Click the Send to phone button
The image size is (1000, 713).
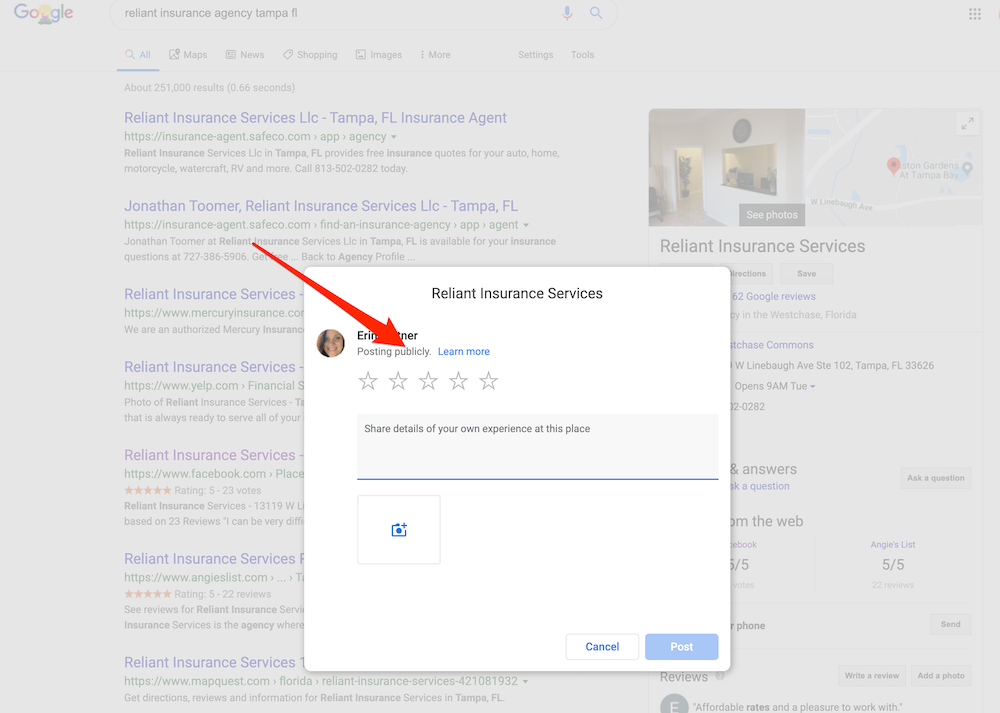click(950, 624)
